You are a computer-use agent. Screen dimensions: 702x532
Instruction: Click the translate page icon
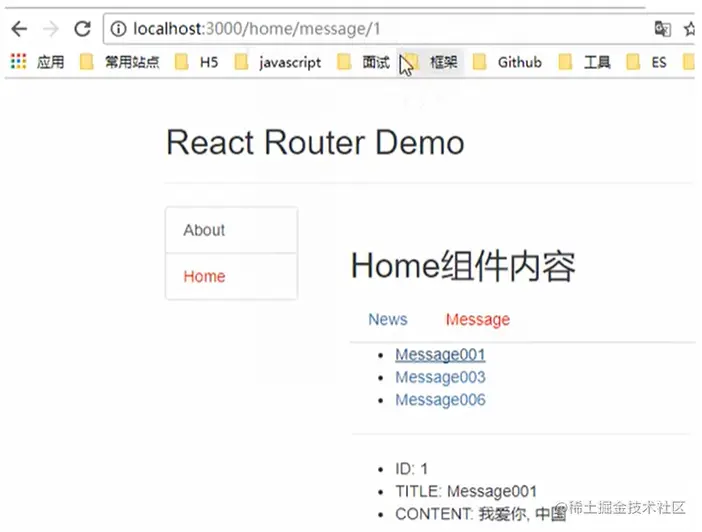pos(662,29)
